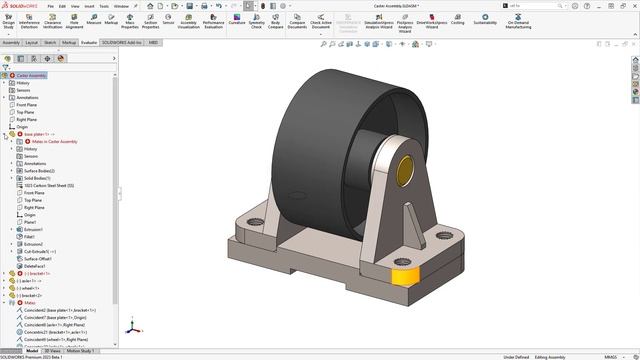Click the Rebuild traffic light icon

pyautogui.click(x=263, y=6)
